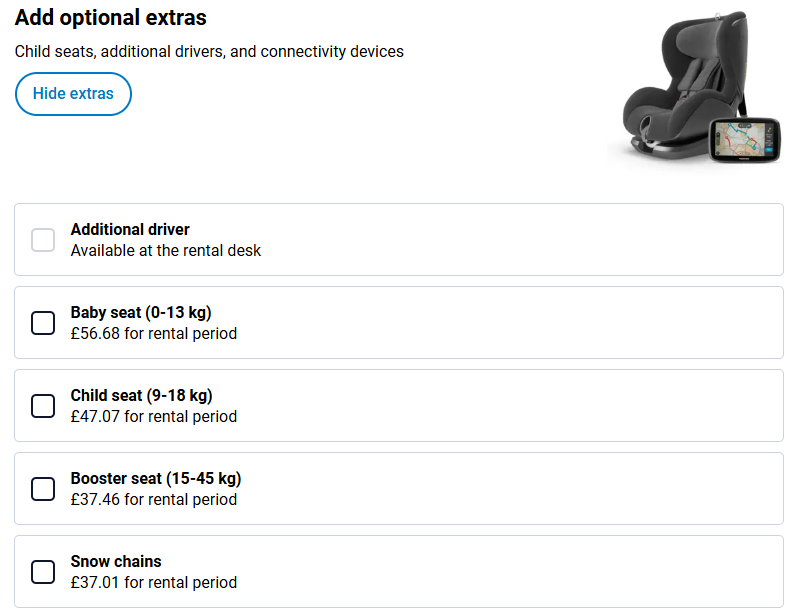Click the GPS navigation device image
This screenshot has height=615, width=792.
tap(746, 142)
